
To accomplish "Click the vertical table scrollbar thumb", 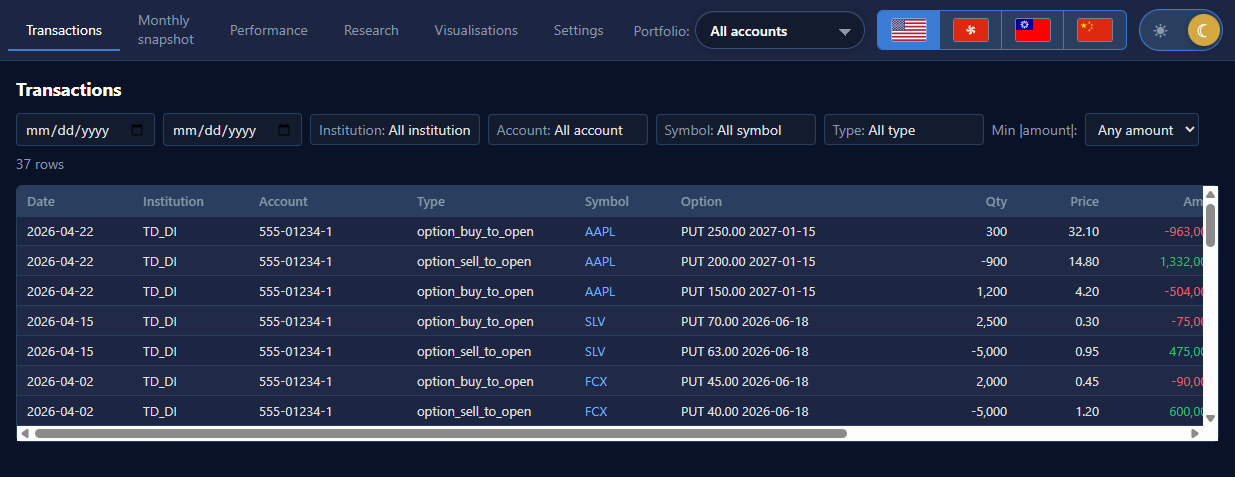I will [1210, 225].
